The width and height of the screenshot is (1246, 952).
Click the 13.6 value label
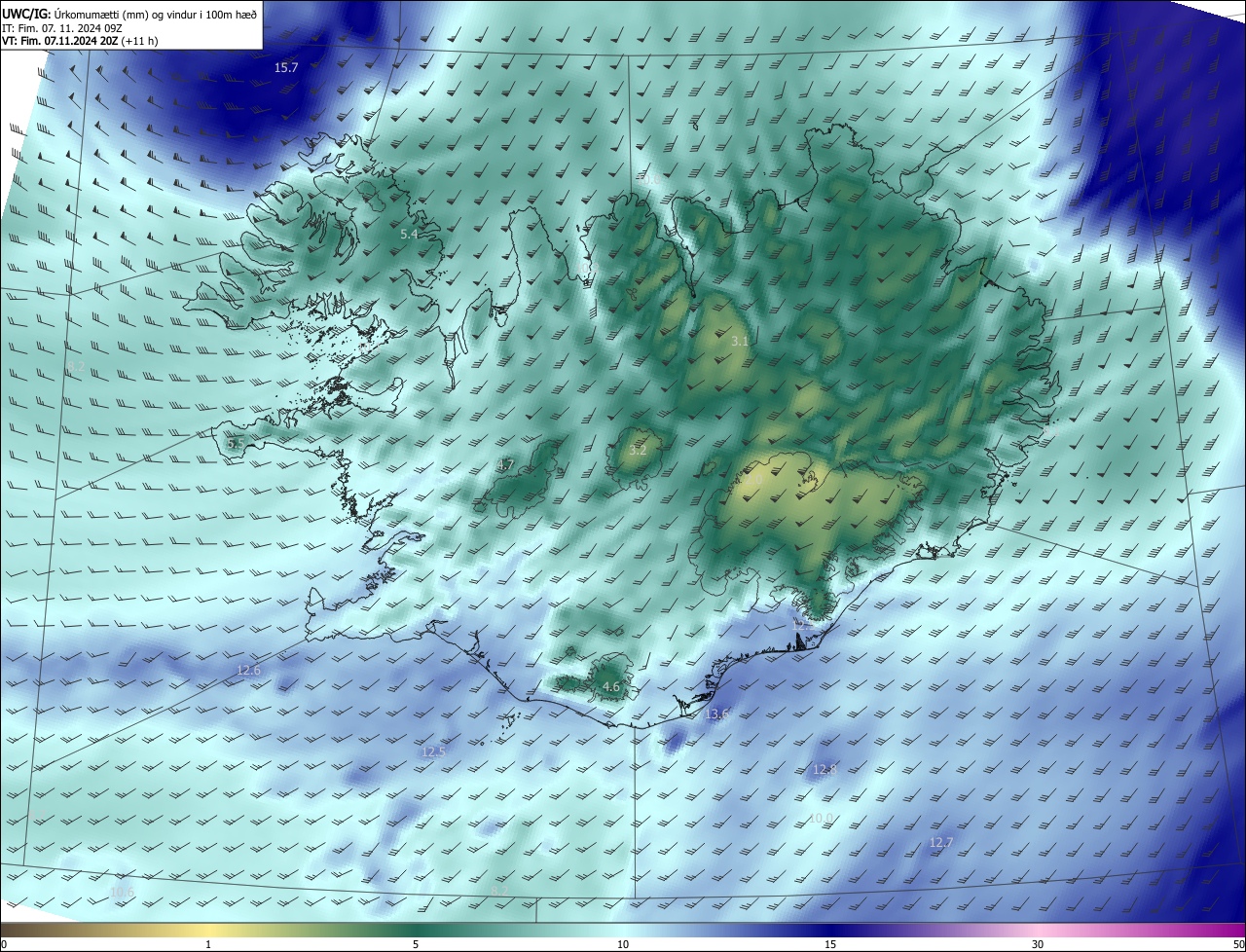coord(716,714)
